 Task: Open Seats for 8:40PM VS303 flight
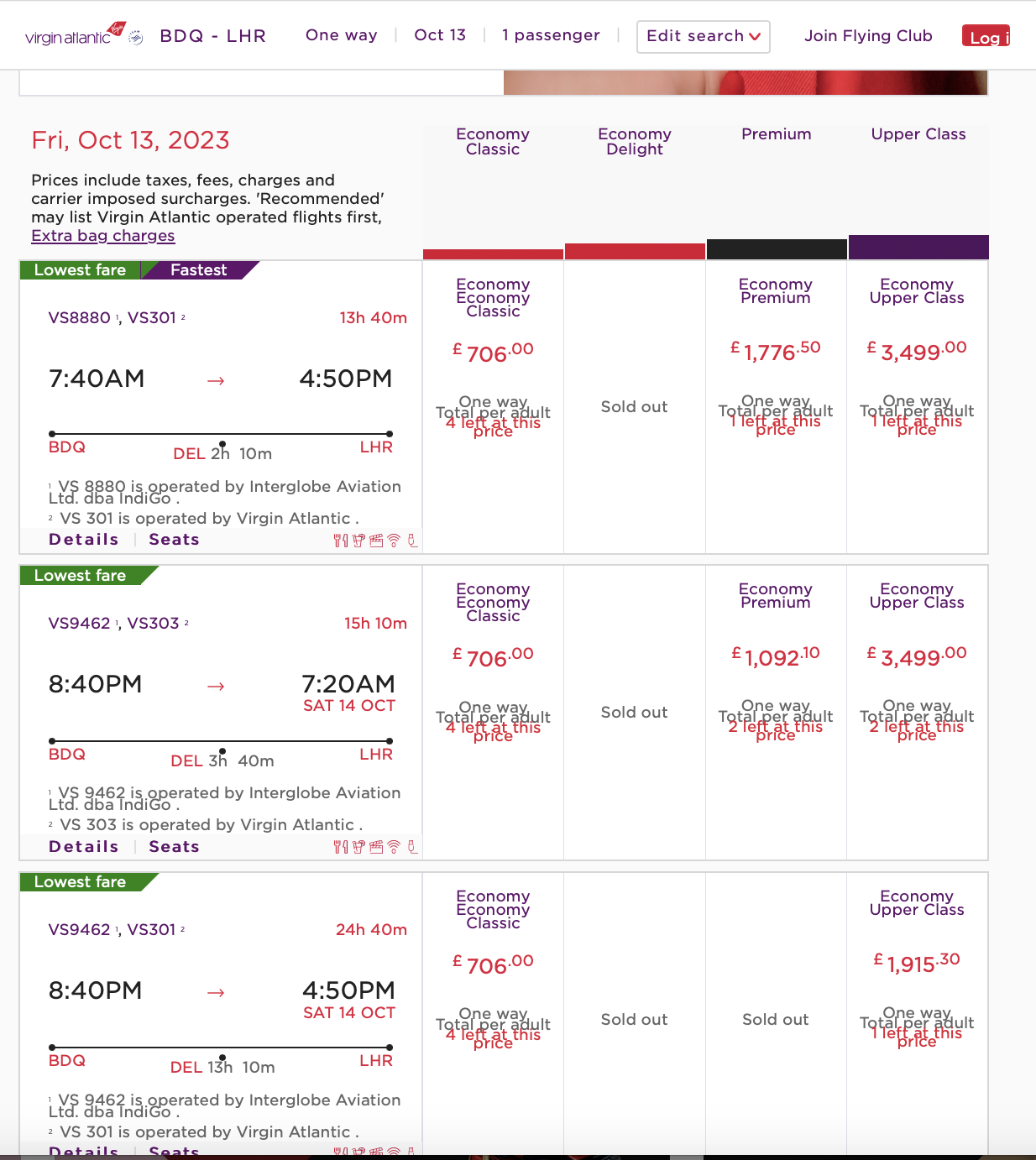pyautogui.click(x=174, y=847)
